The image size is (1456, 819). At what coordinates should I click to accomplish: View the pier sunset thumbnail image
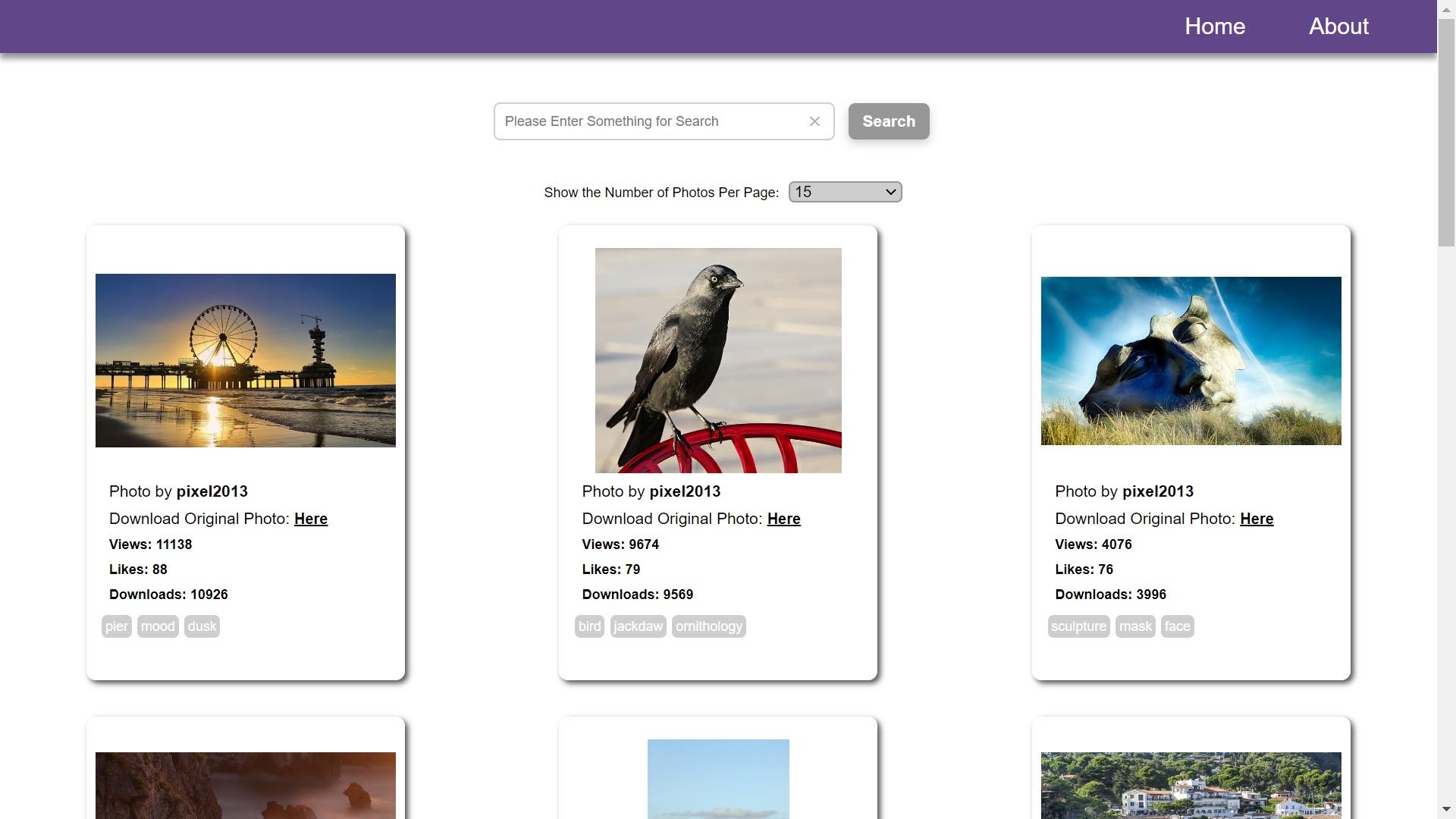245,360
